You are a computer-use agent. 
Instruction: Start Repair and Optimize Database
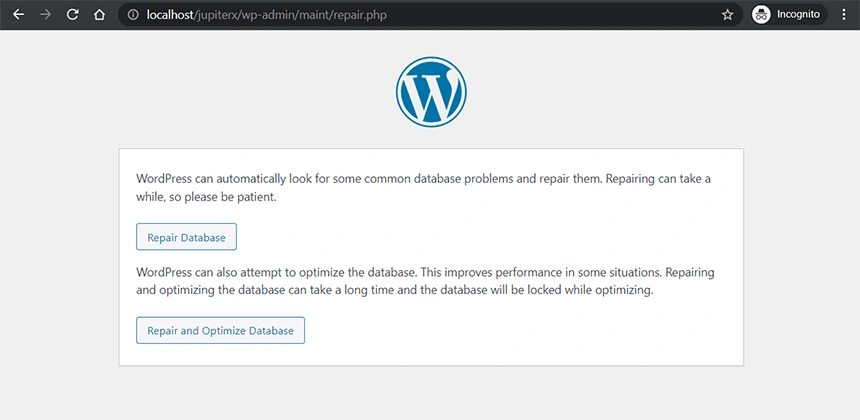(220, 330)
